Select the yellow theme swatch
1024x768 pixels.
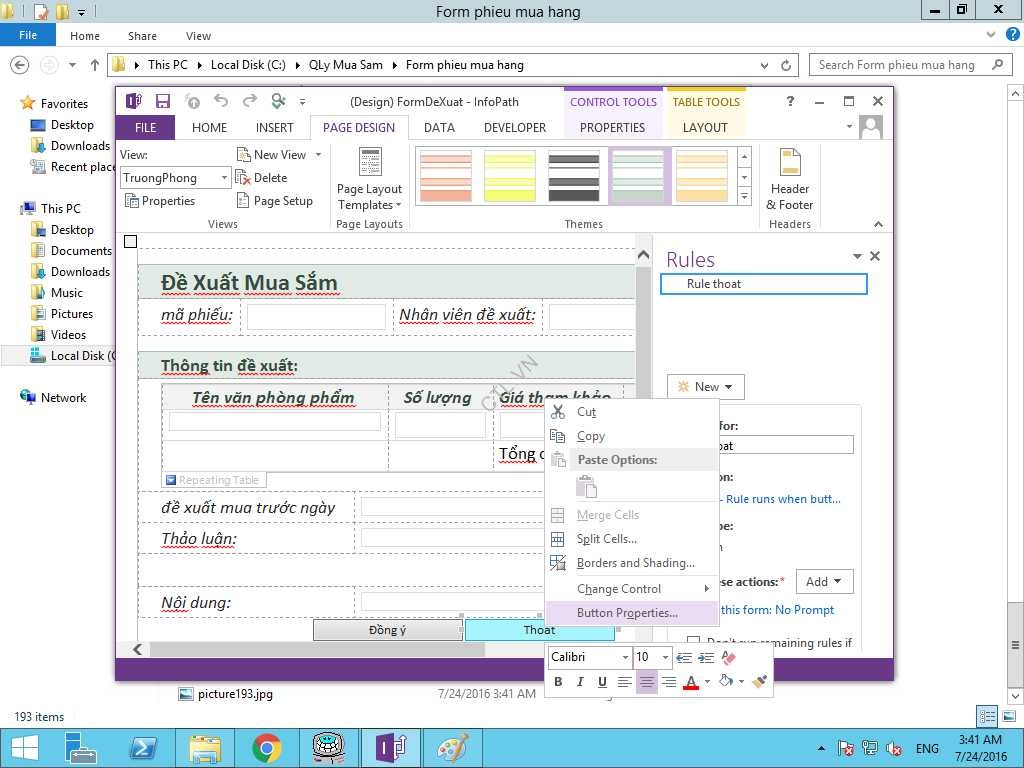[x=510, y=176]
